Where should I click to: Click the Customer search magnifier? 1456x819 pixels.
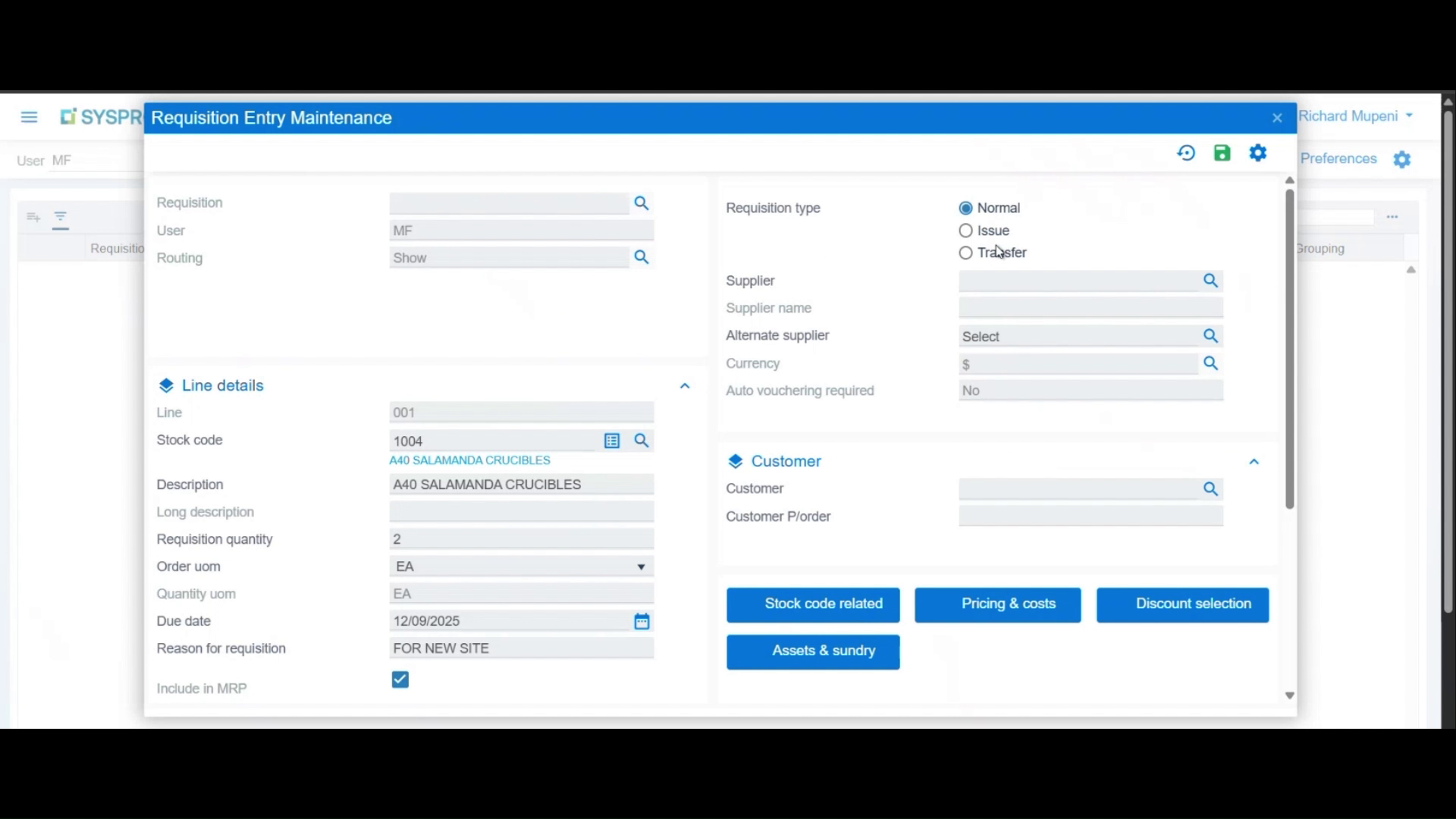click(x=1210, y=489)
